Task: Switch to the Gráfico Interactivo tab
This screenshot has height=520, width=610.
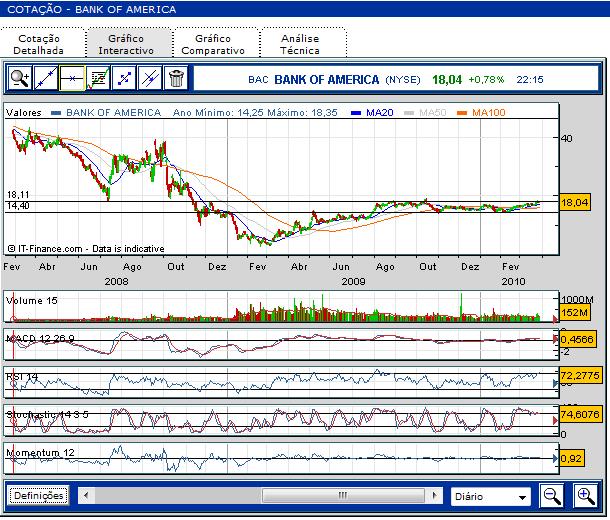Action: coord(126,44)
